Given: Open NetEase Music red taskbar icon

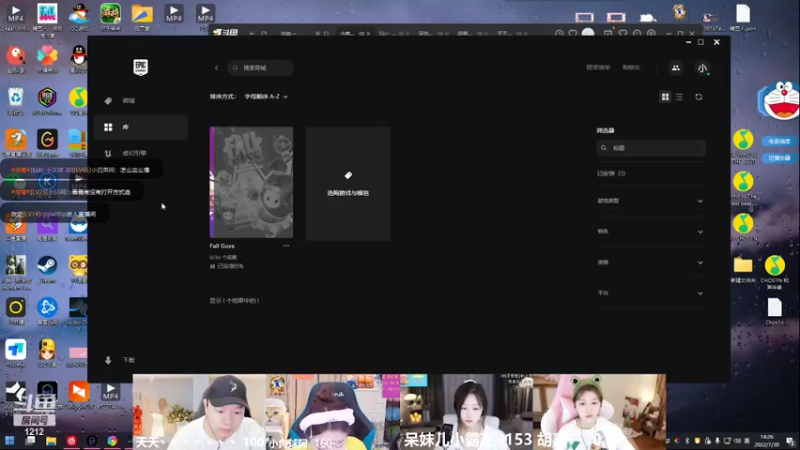Looking at the screenshot, I should [71, 441].
